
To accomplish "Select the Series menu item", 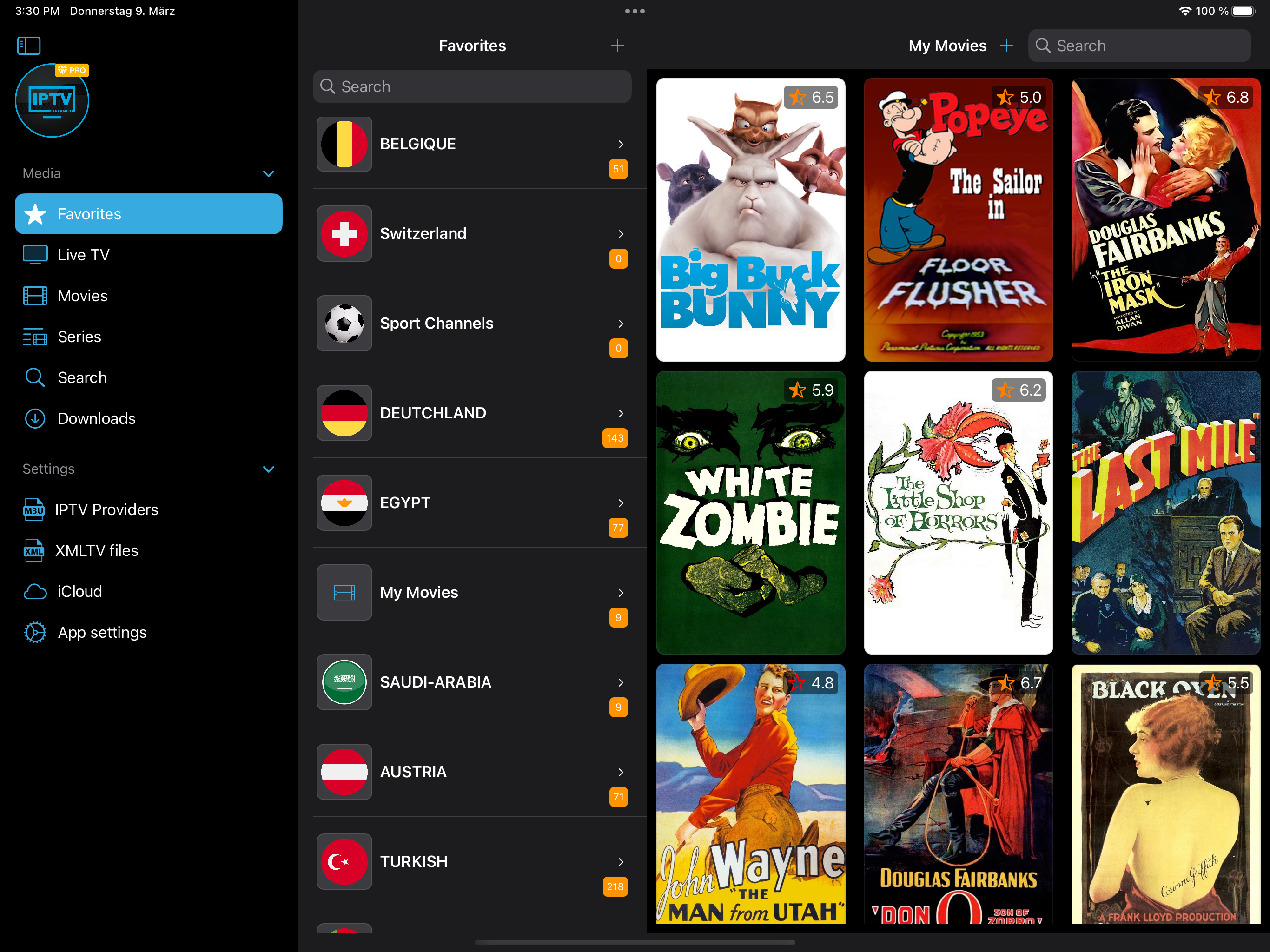I will [x=79, y=337].
